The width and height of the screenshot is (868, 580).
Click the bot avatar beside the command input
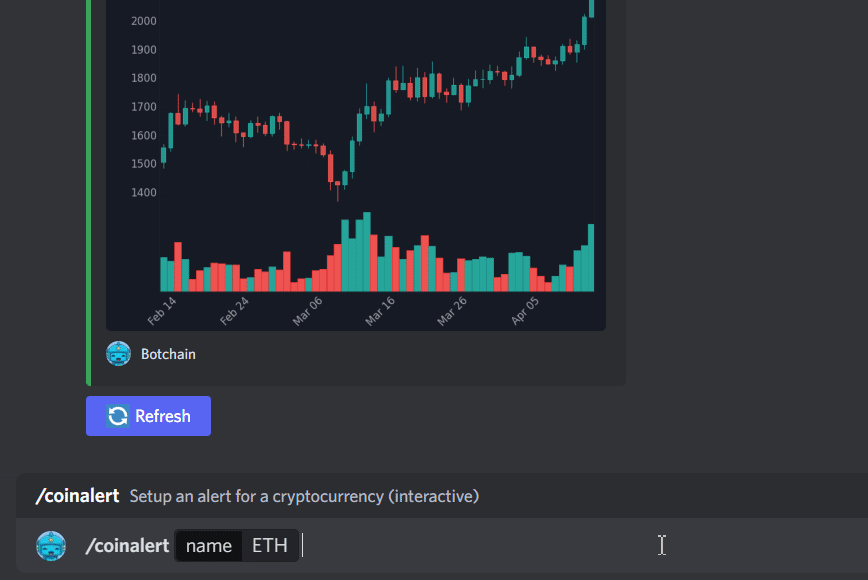click(x=51, y=546)
